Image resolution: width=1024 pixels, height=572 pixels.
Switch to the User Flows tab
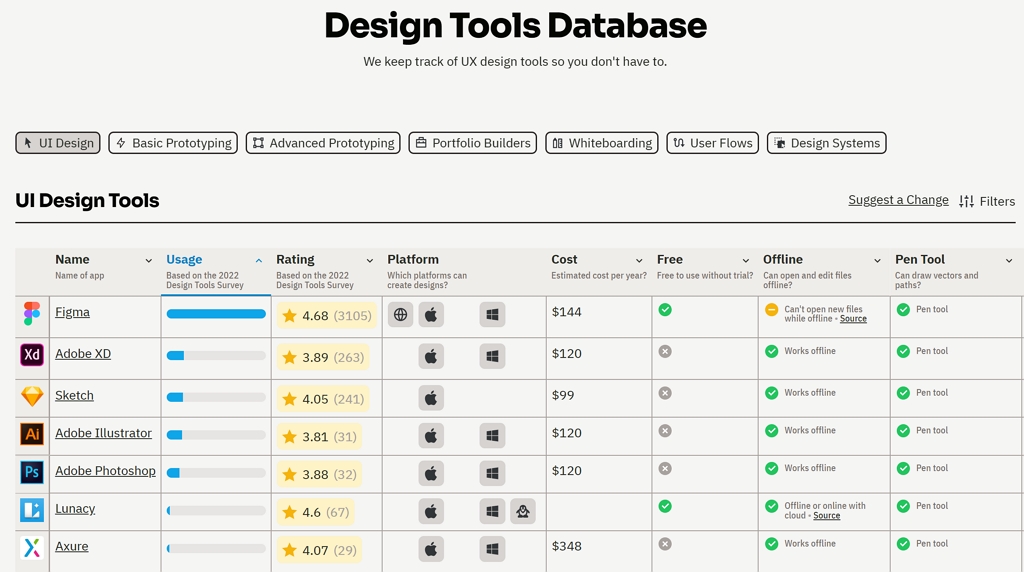pos(712,143)
